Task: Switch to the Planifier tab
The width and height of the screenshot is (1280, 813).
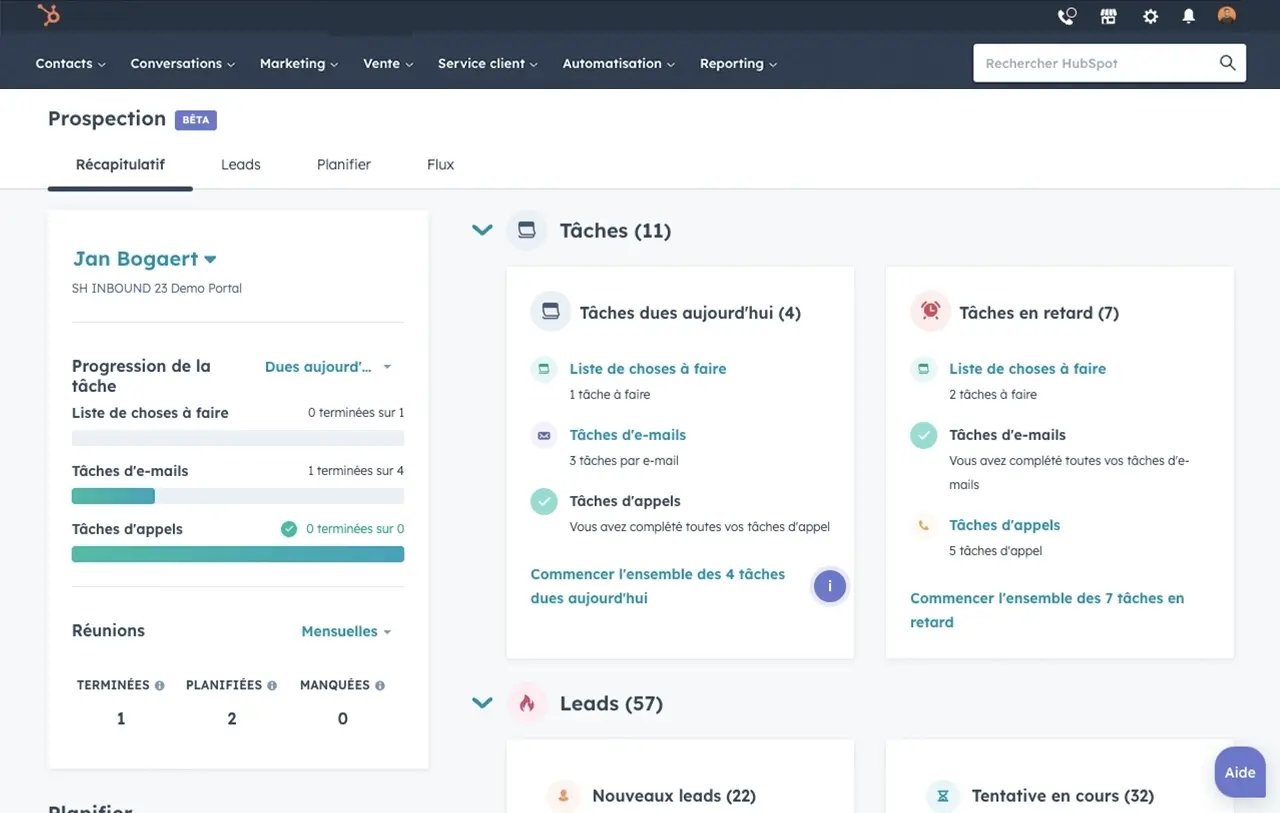Action: pyautogui.click(x=344, y=164)
